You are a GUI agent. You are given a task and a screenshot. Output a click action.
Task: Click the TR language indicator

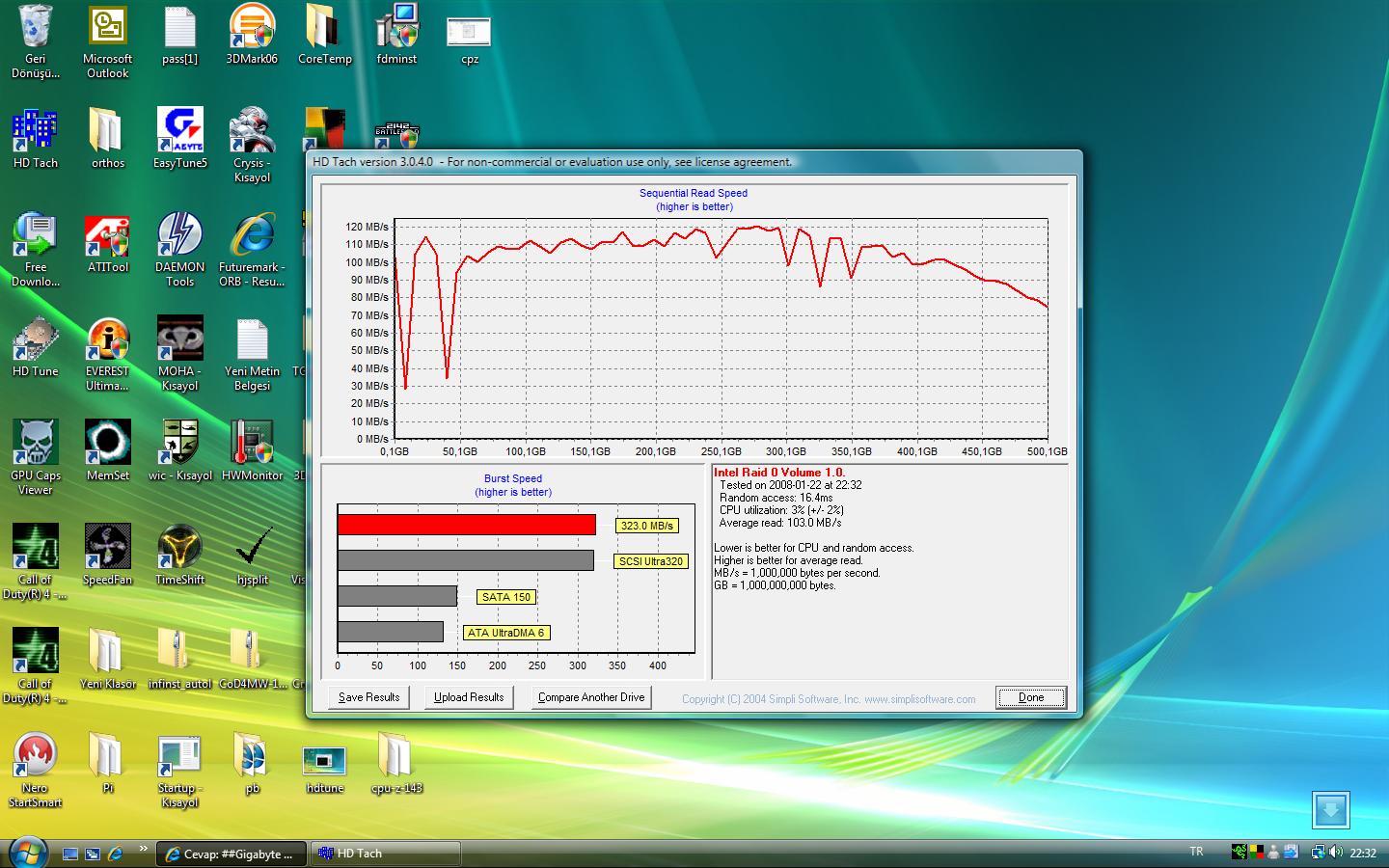tap(1196, 852)
